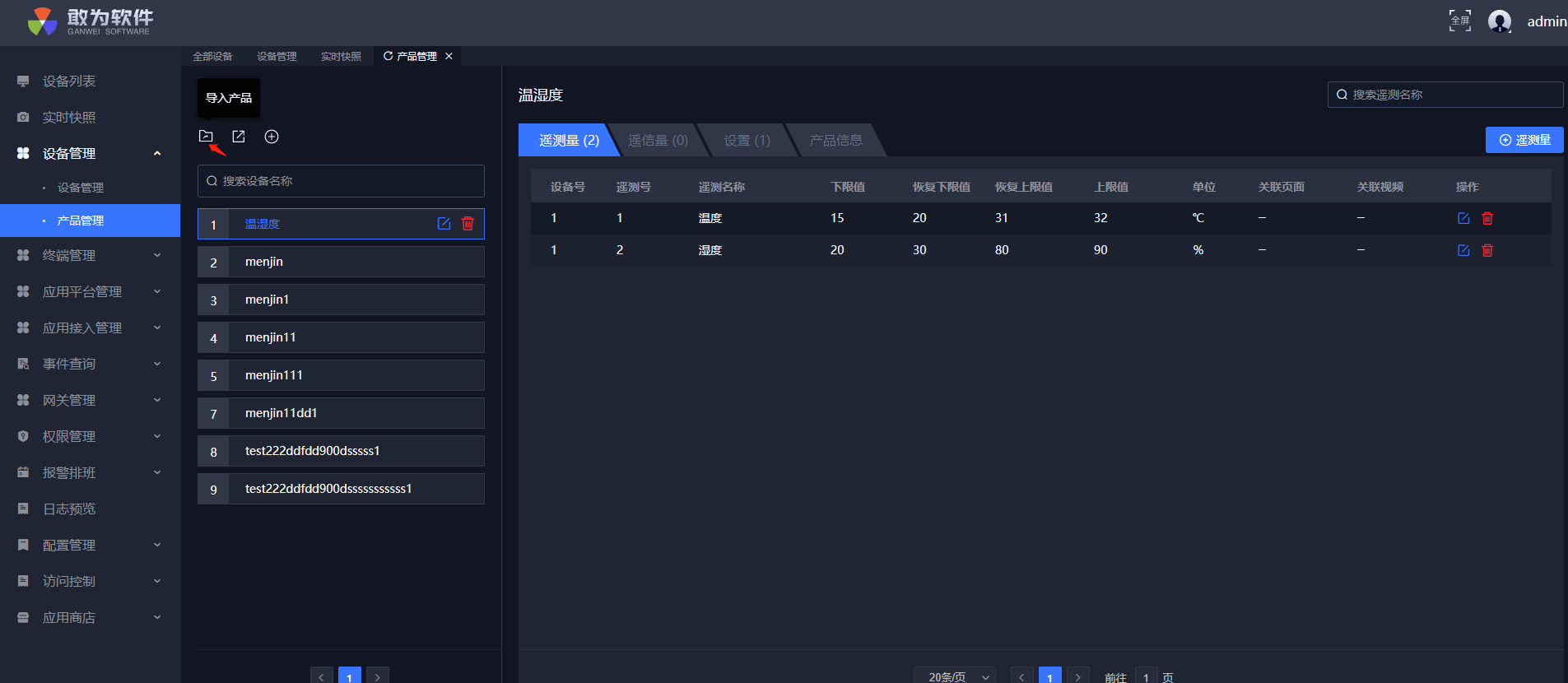
Task: Click the 配置管理 sidebar icon
Action: pyautogui.click(x=23, y=546)
